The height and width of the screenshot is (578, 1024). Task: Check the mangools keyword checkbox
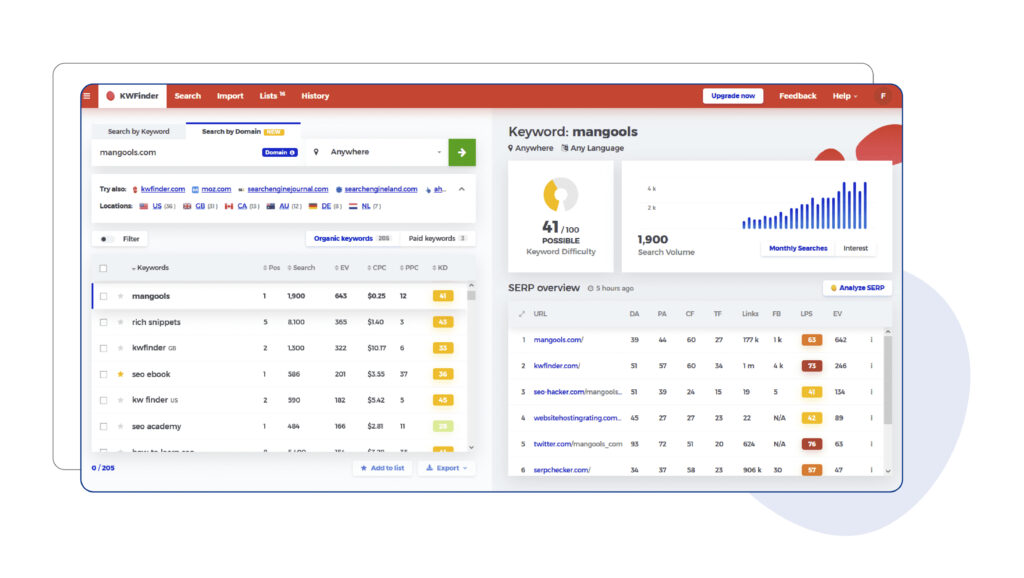click(x=103, y=296)
